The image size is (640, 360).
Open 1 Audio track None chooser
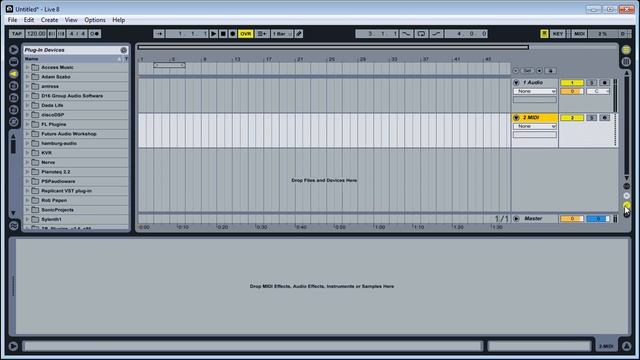click(x=535, y=91)
